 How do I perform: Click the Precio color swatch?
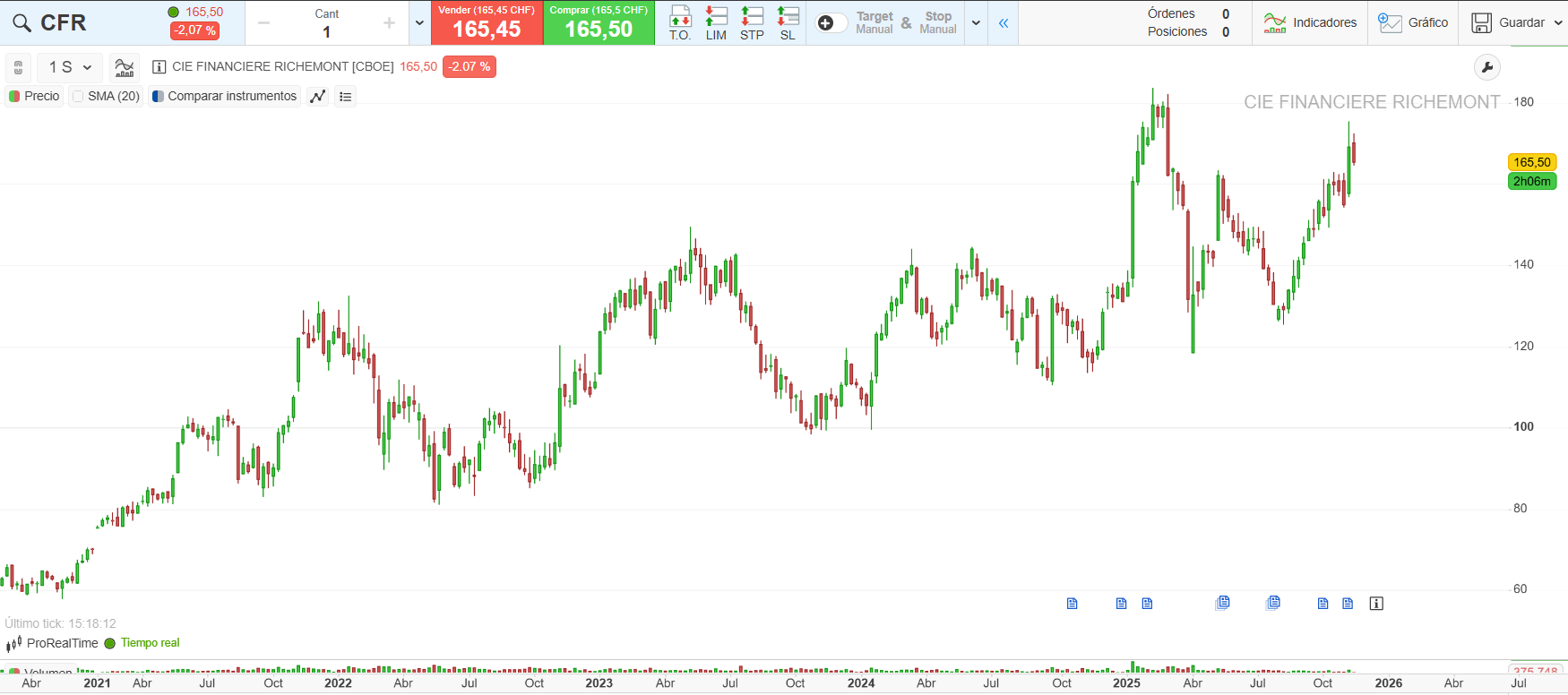click(14, 97)
